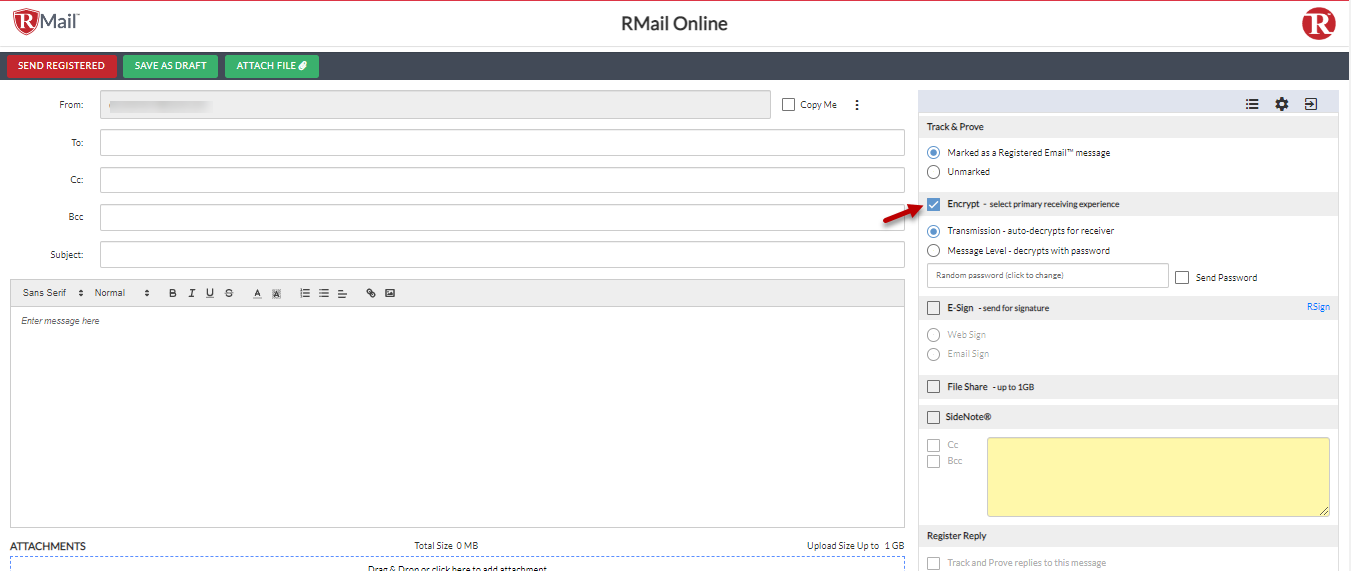The image size is (1351, 571).
Task: Check the SideNote checkbox
Action: 934,417
